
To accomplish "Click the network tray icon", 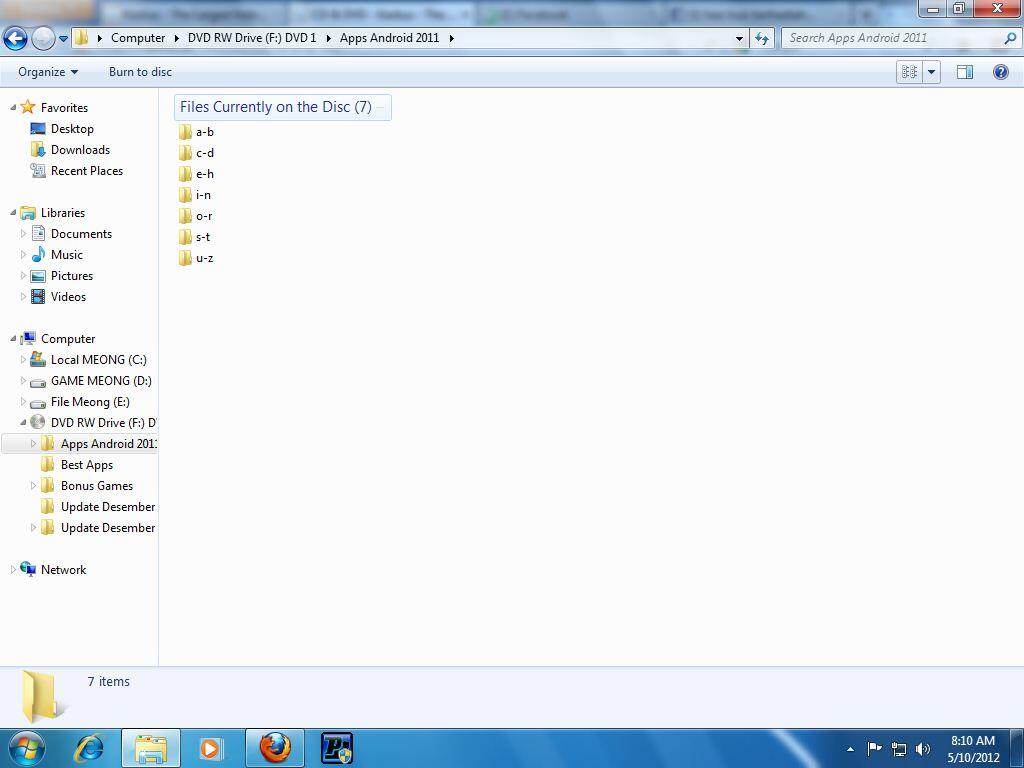I will click(x=899, y=749).
